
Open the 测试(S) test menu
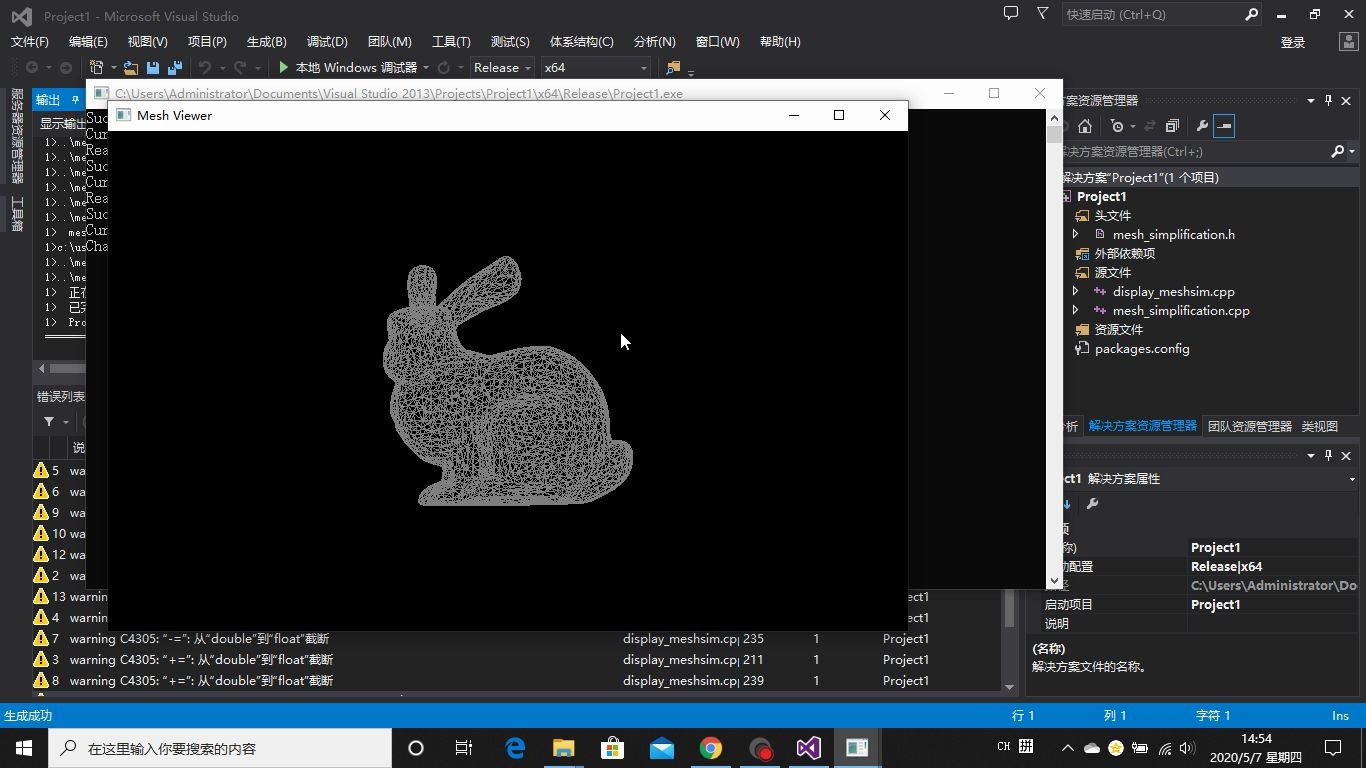[x=510, y=42]
